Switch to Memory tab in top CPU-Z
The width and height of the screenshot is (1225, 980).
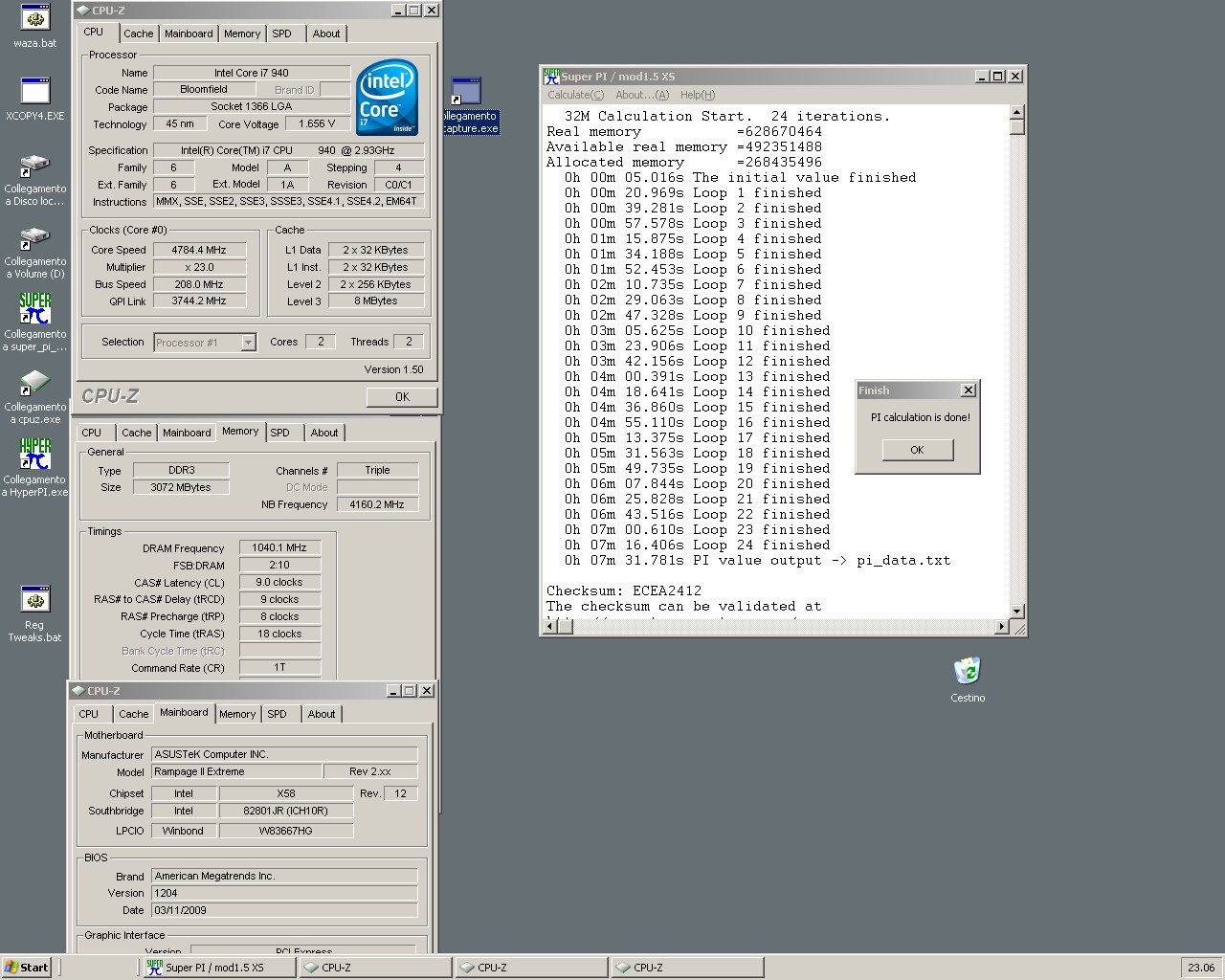coord(242,33)
